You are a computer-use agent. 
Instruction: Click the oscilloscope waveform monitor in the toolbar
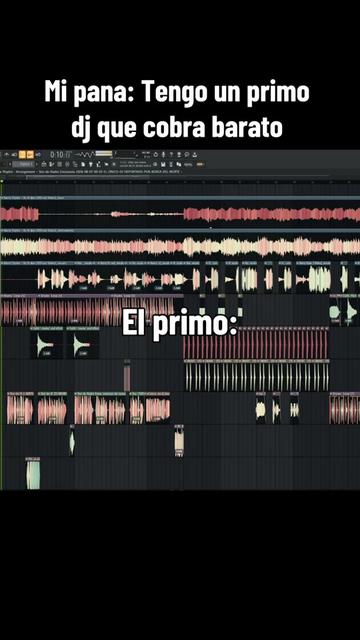point(84,155)
